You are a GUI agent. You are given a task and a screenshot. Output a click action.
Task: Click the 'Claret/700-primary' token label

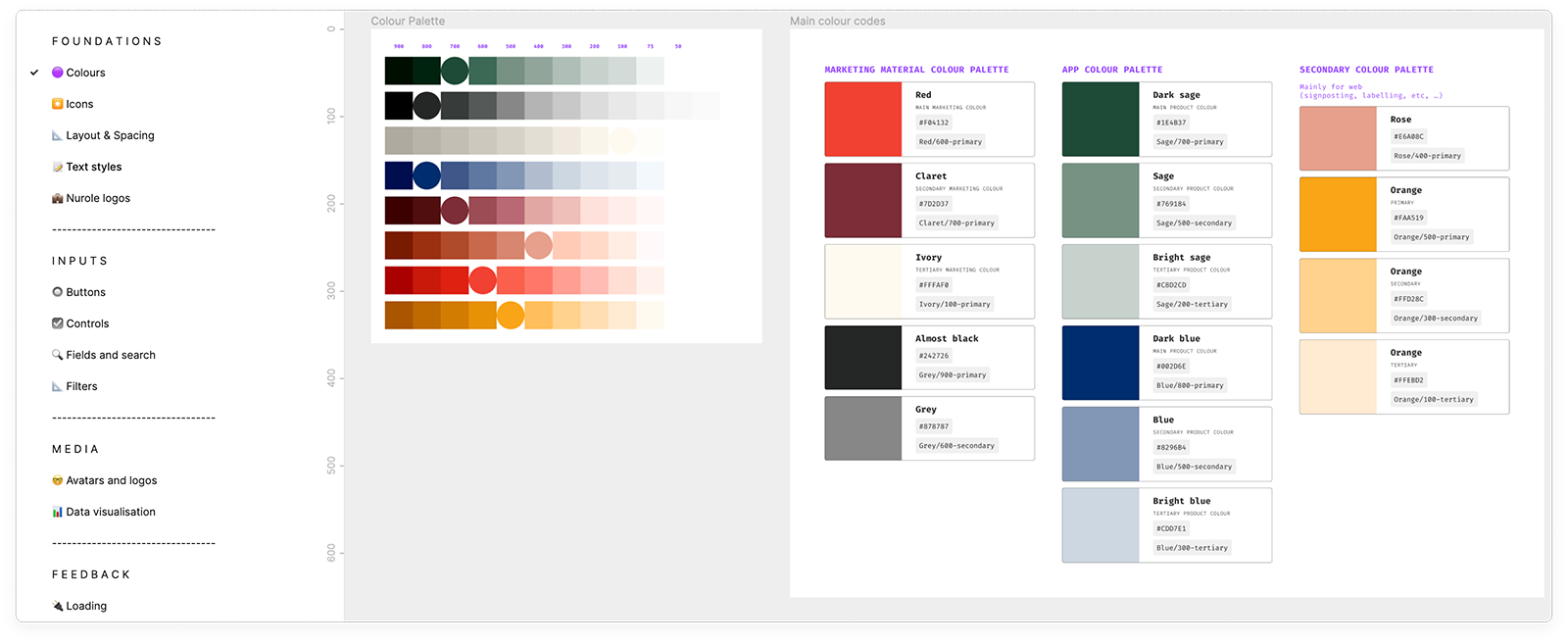click(956, 223)
